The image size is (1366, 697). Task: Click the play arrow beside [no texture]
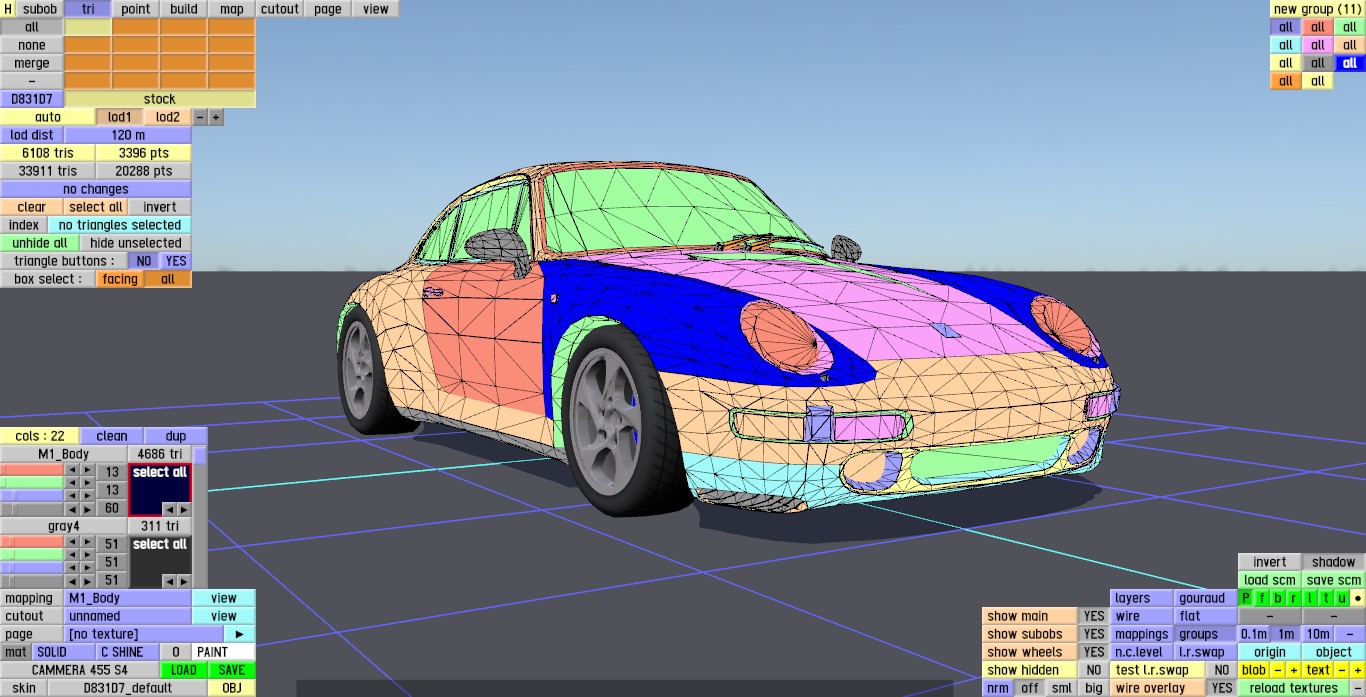coord(239,634)
